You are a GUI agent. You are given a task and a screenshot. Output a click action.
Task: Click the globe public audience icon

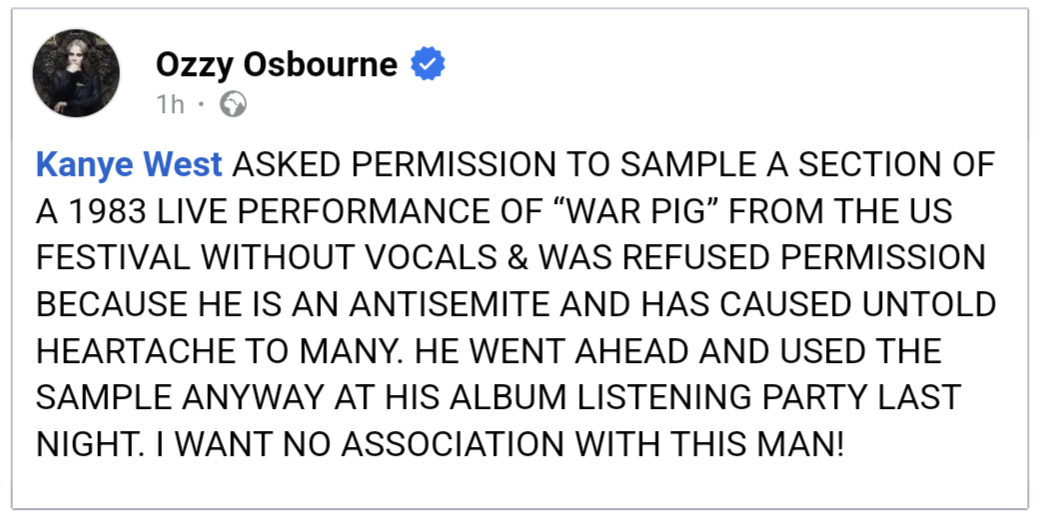click(233, 104)
